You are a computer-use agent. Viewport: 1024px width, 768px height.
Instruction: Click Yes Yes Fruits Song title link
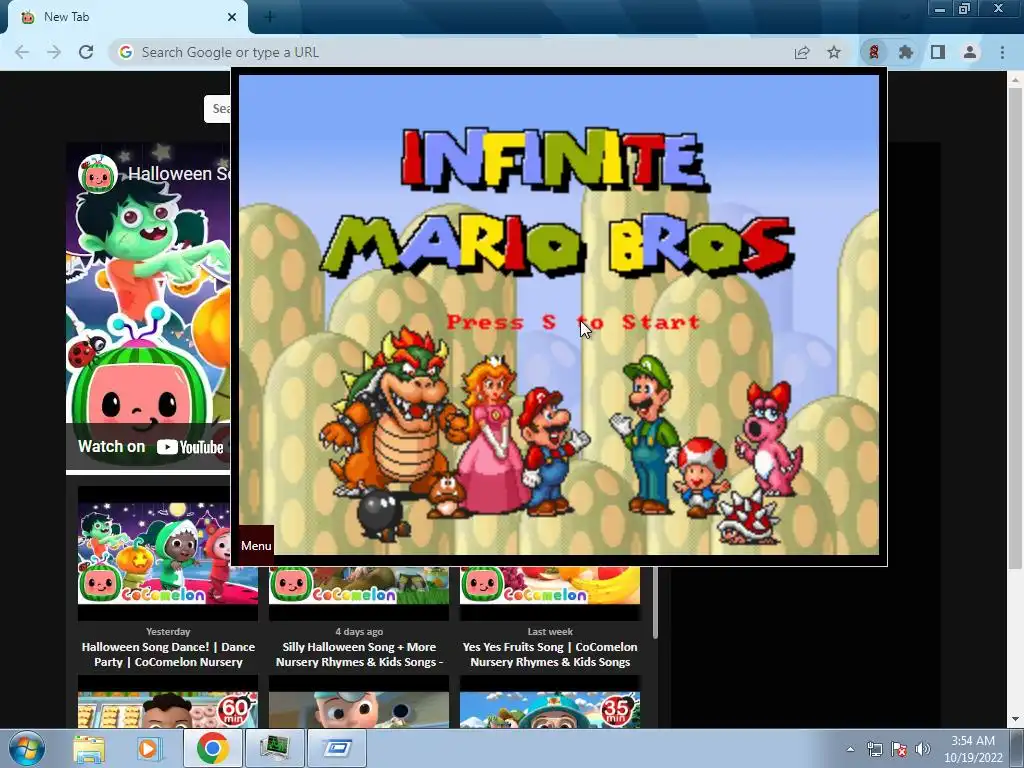[550, 654]
